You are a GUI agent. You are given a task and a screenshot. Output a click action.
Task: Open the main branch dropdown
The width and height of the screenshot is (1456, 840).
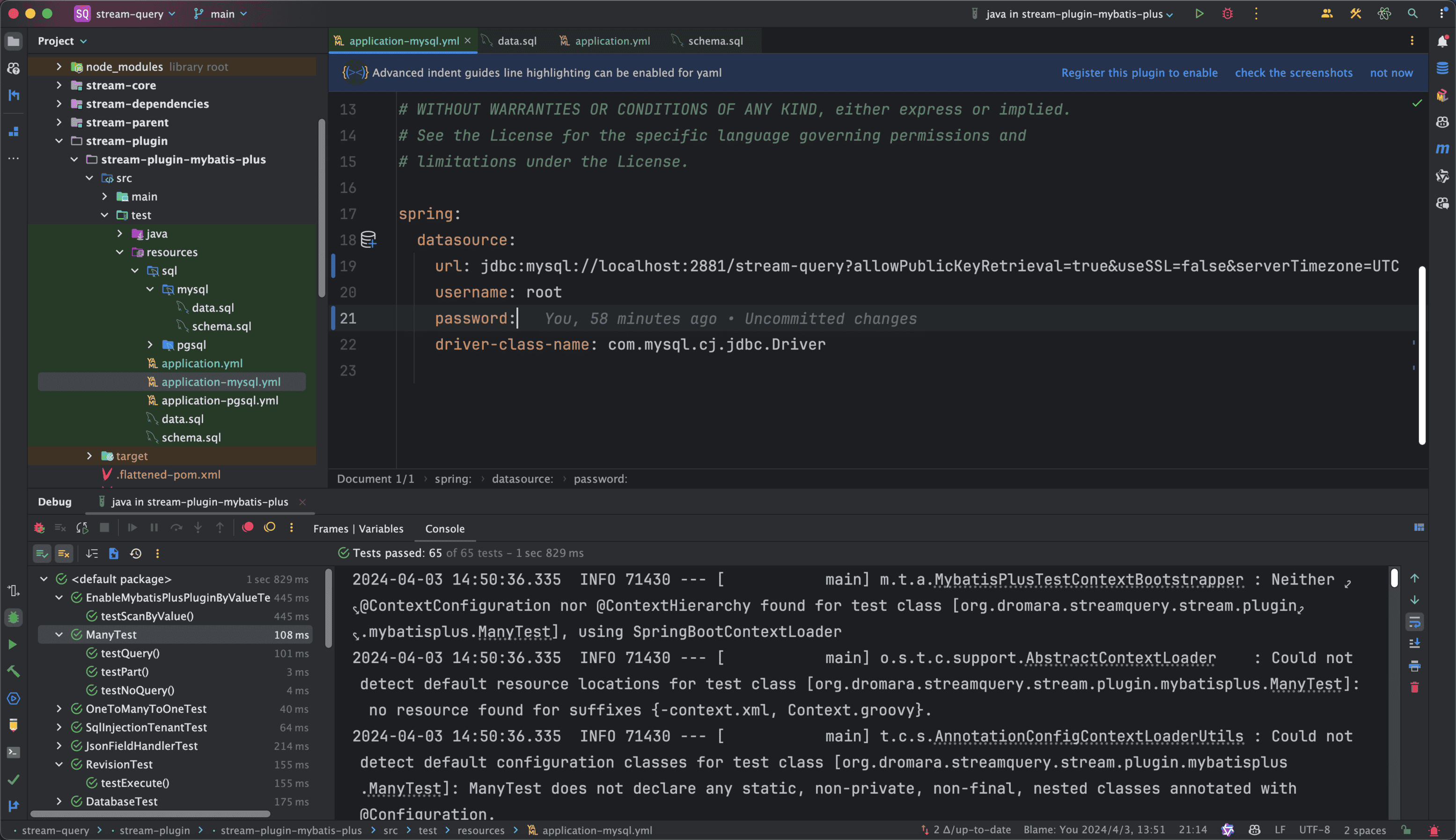[x=221, y=14]
